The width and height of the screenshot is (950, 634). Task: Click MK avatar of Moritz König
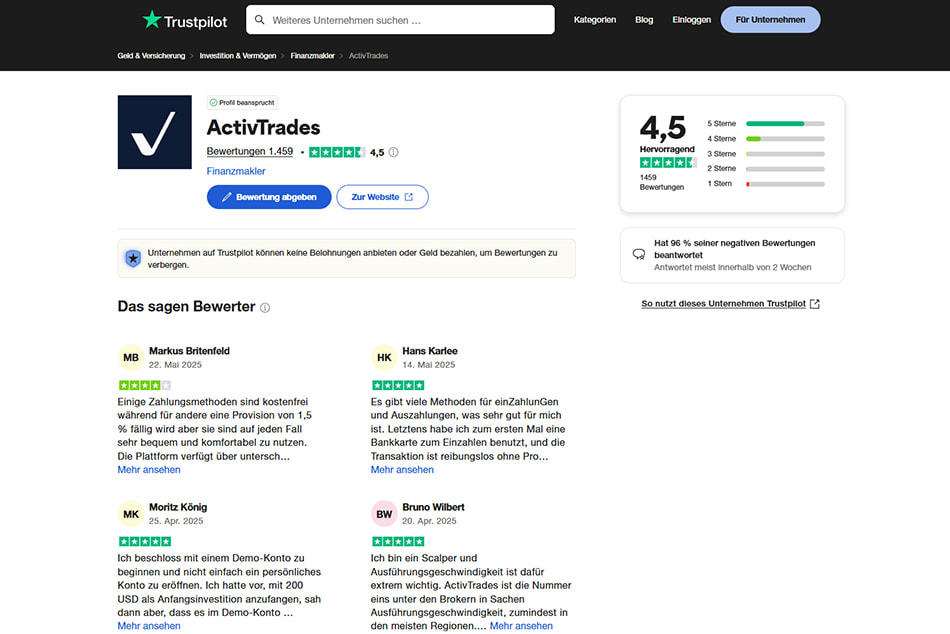pyautogui.click(x=131, y=514)
